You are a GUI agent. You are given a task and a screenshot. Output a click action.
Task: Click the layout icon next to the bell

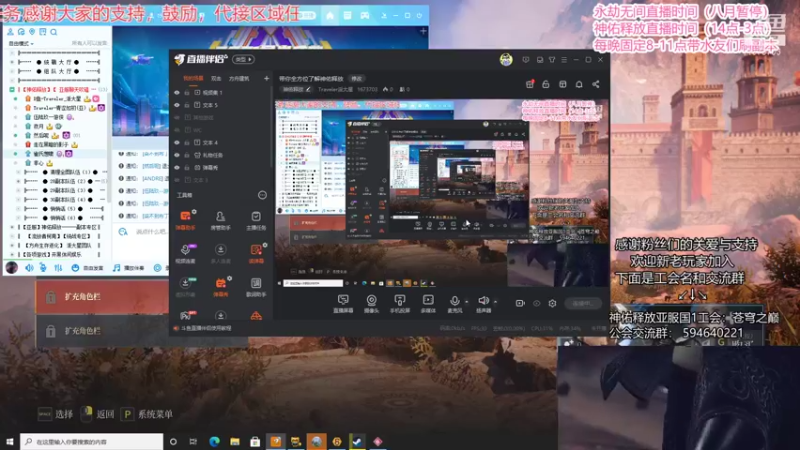click(562, 84)
